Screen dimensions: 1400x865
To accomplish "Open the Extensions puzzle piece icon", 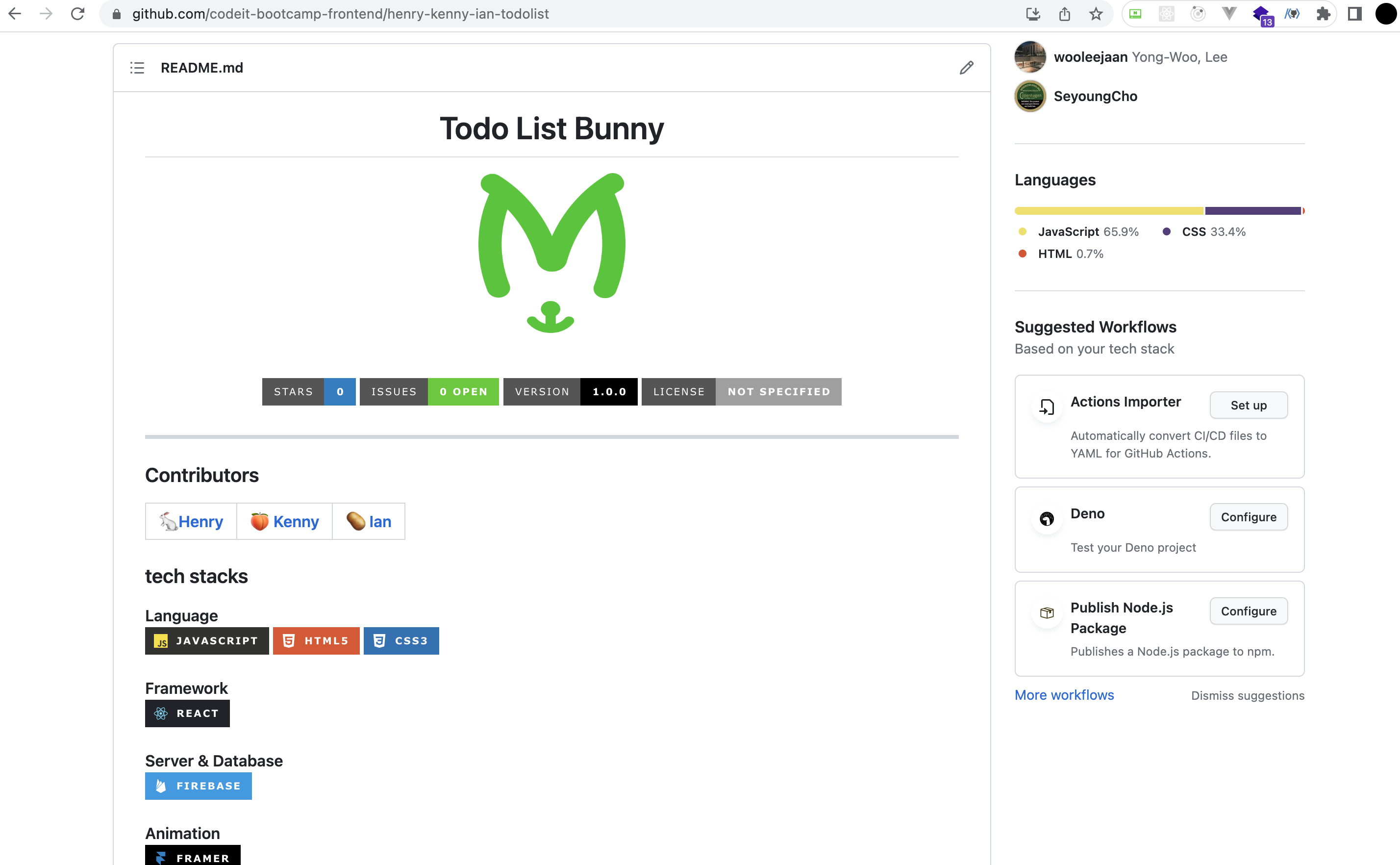I will pyautogui.click(x=1323, y=14).
